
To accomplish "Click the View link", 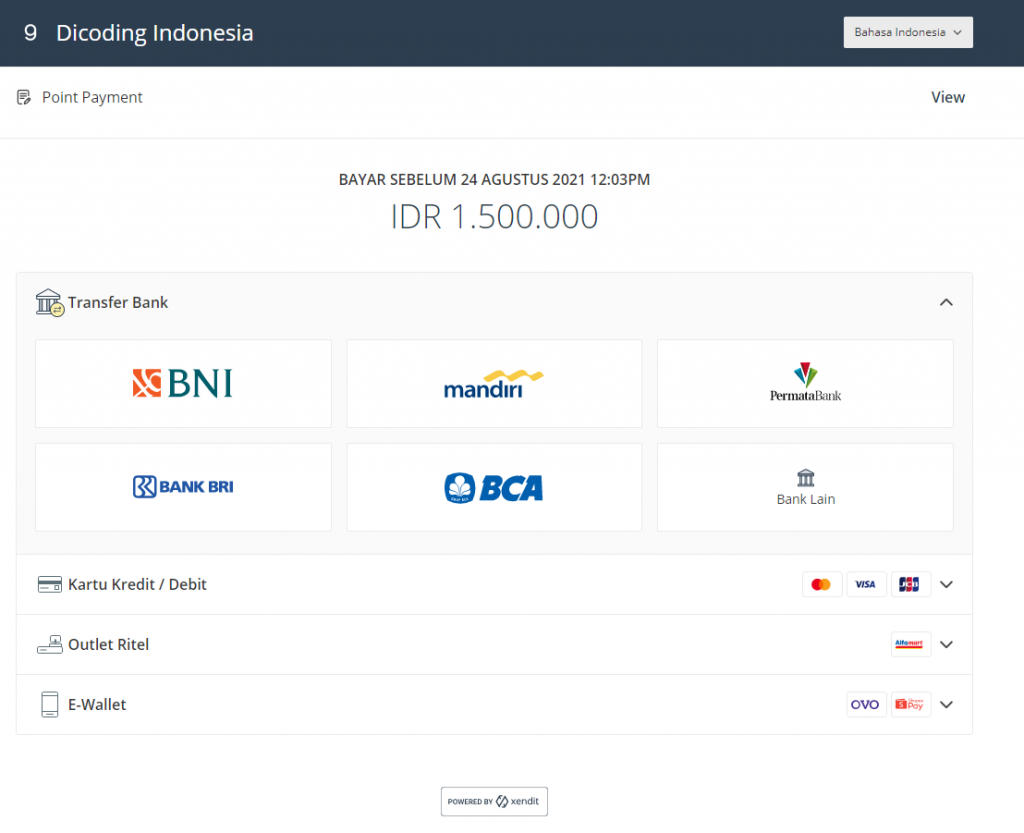I will [947, 97].
